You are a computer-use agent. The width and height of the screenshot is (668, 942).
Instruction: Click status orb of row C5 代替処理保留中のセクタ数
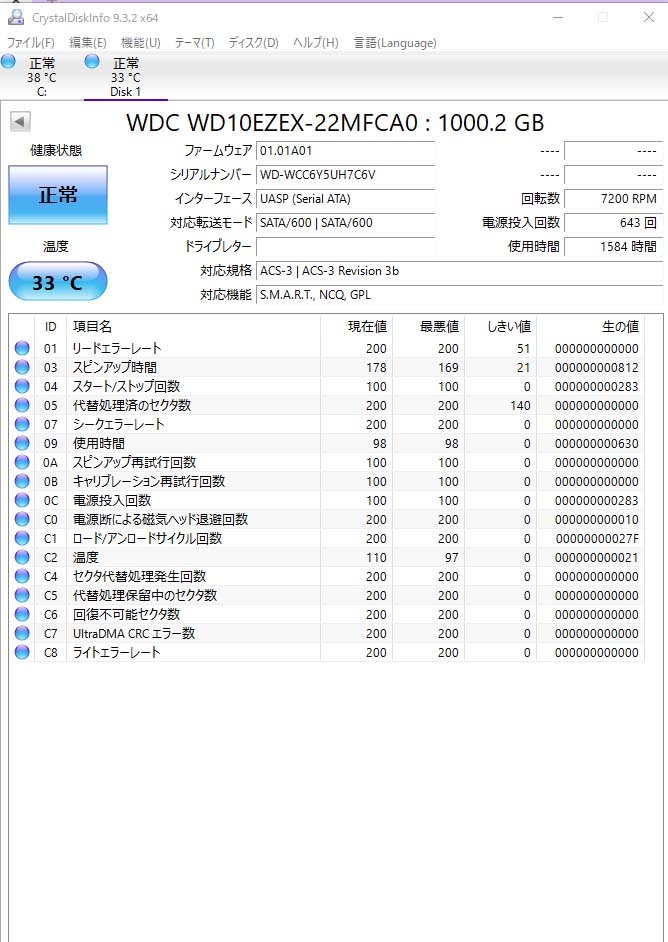point(22,595)
